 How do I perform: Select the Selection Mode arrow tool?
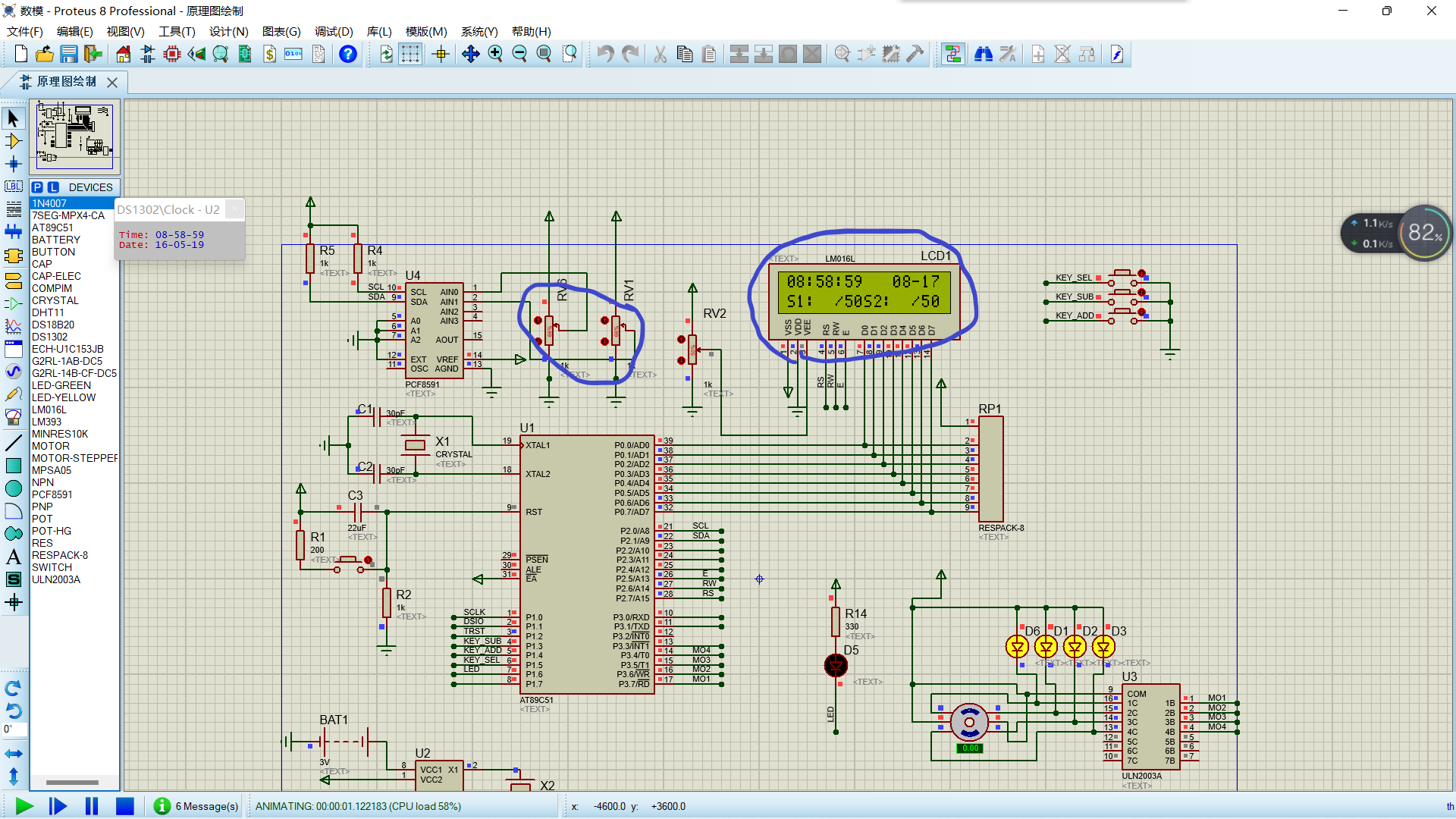14,118
